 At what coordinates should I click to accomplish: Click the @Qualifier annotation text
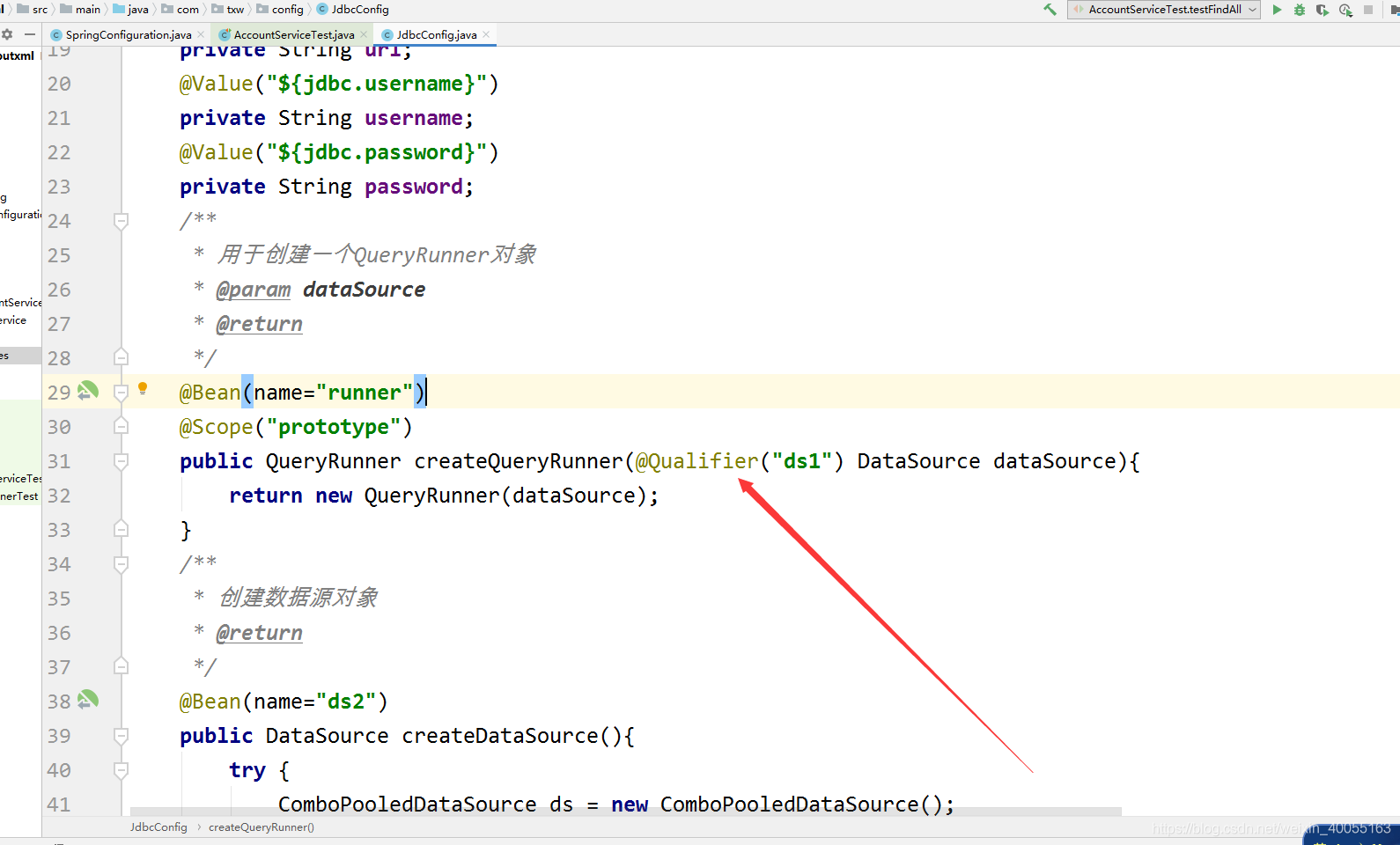pyautogui.click(x=696, y=461)
